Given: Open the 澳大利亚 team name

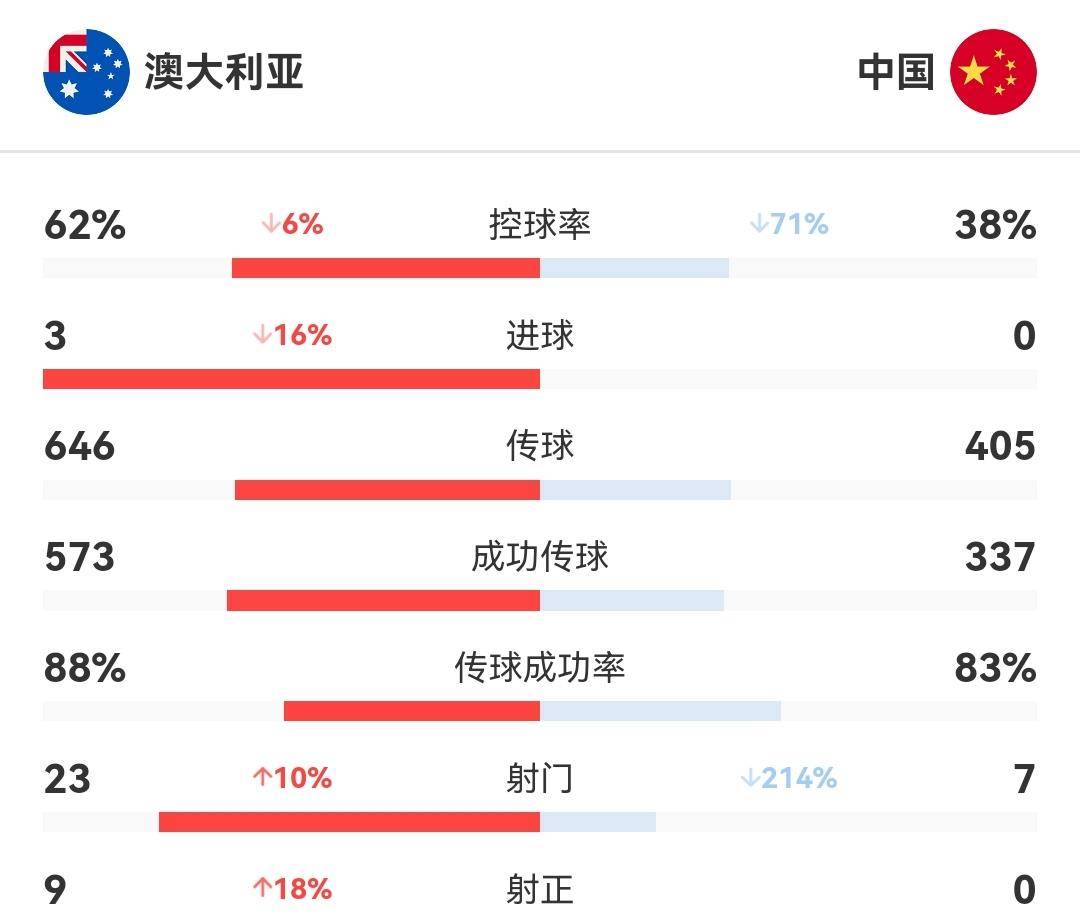Looking at the screenshot, I should [x=224, y=72].
